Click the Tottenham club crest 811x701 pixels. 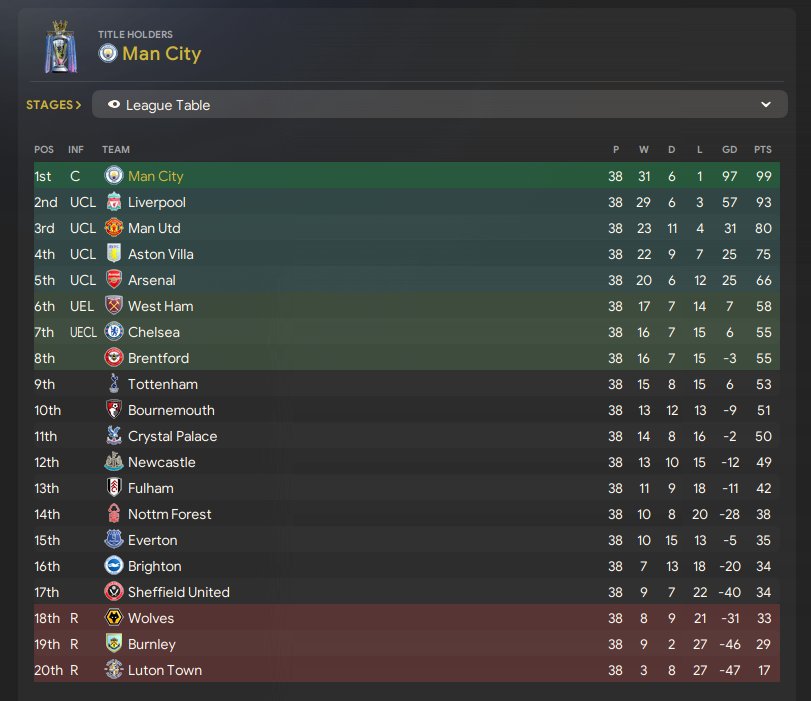(114, 384)
